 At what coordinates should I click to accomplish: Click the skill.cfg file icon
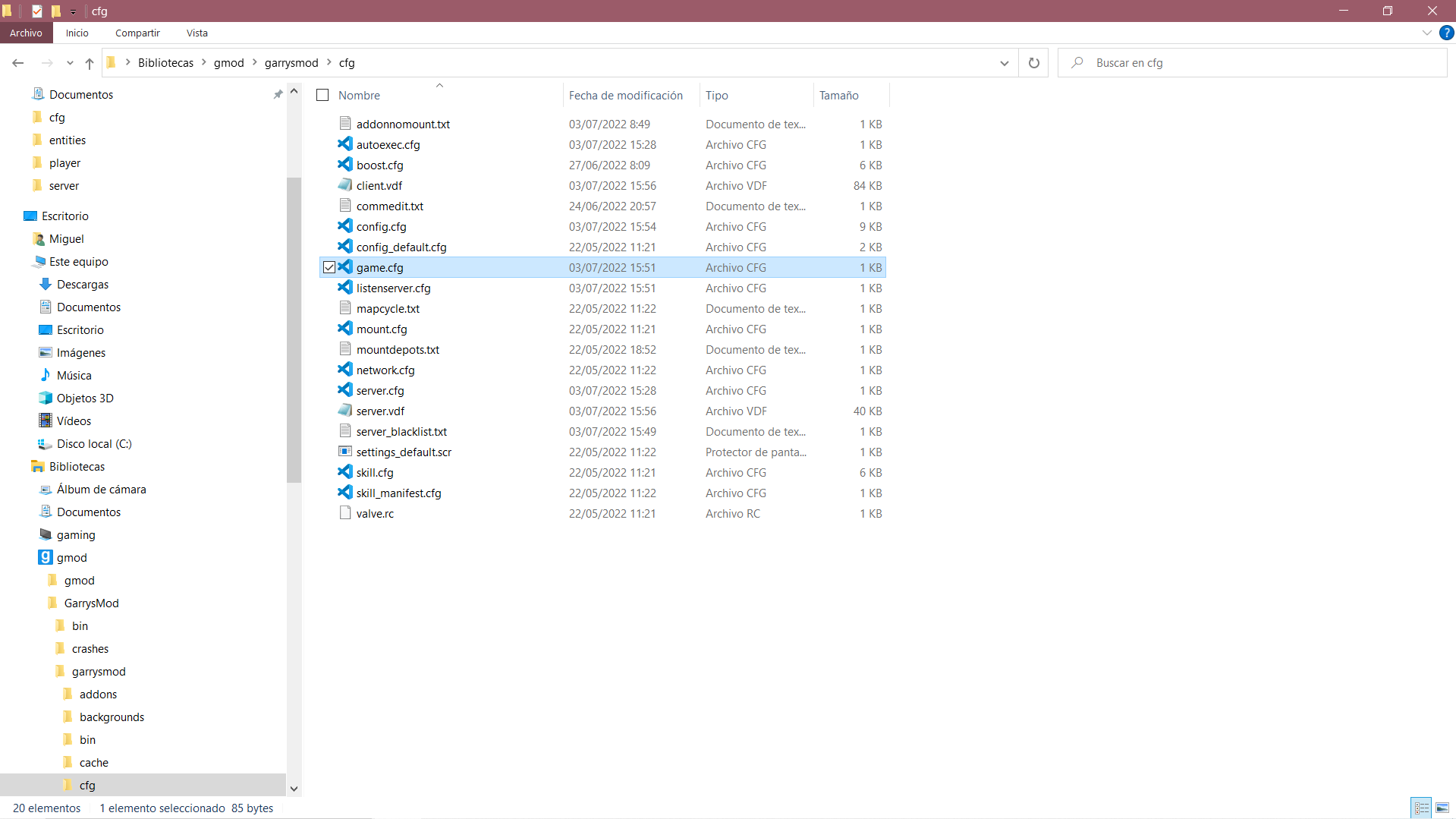click(345, 472)
